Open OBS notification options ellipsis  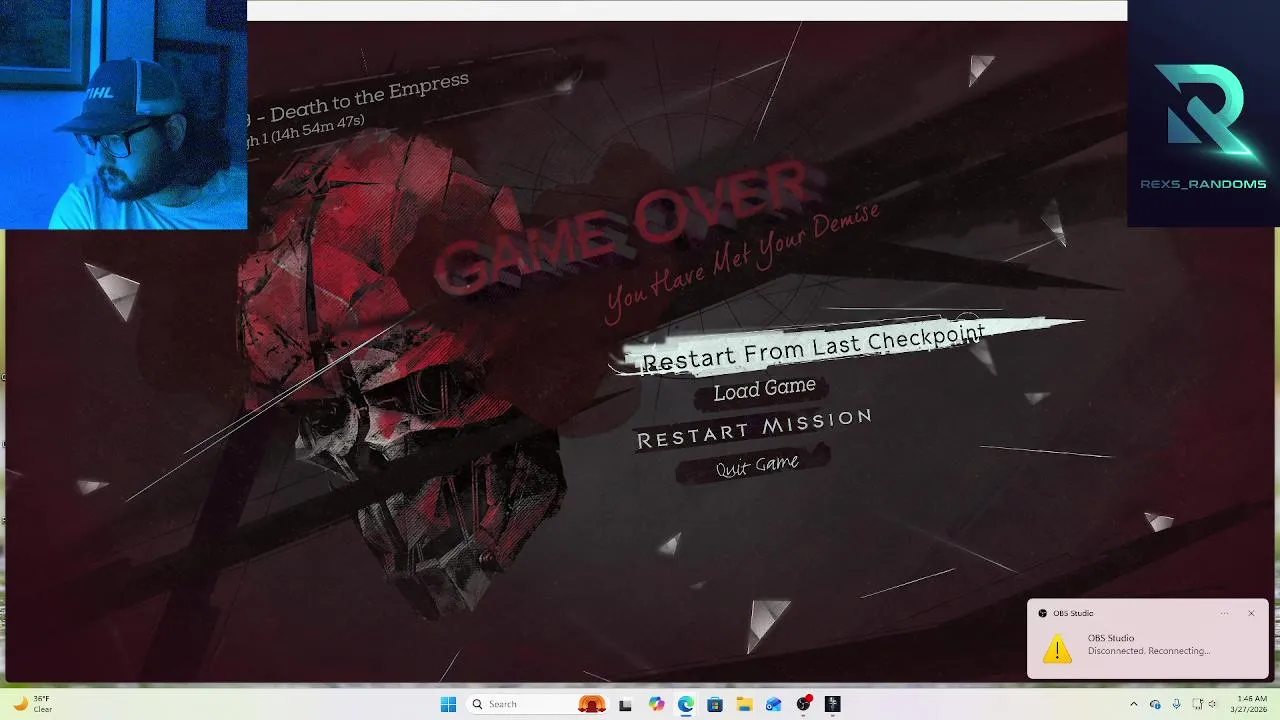pyautogui.click(x=1224, y=613)
